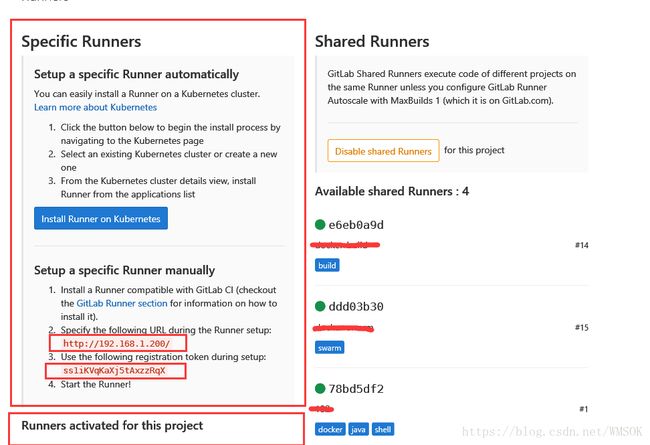Open shared runner 78bd5df2
Image resolution: width=650 pixels, height=445 pixels.
[x=356, y=389]
